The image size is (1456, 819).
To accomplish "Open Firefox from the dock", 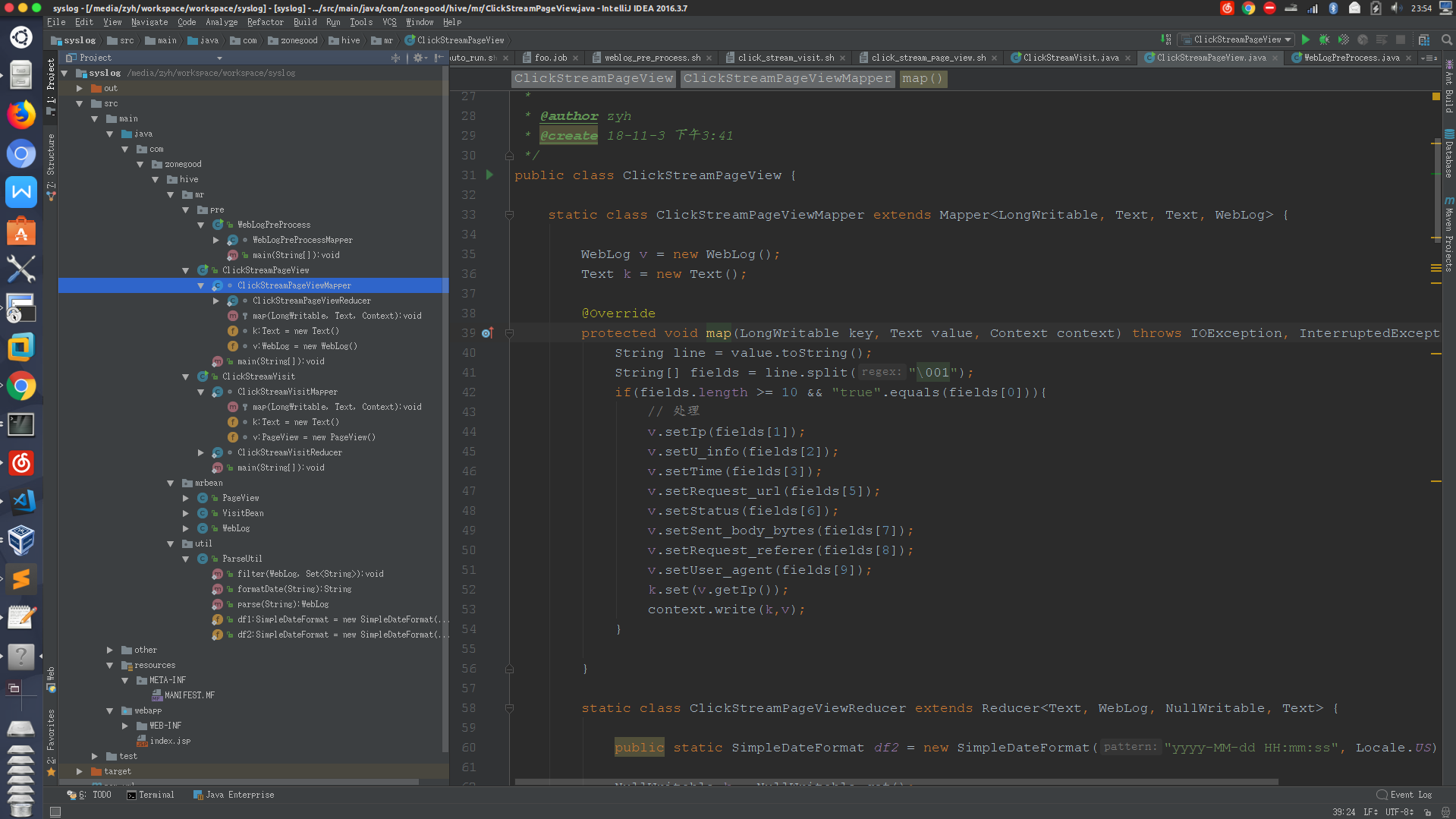I will tap(21, 115).
